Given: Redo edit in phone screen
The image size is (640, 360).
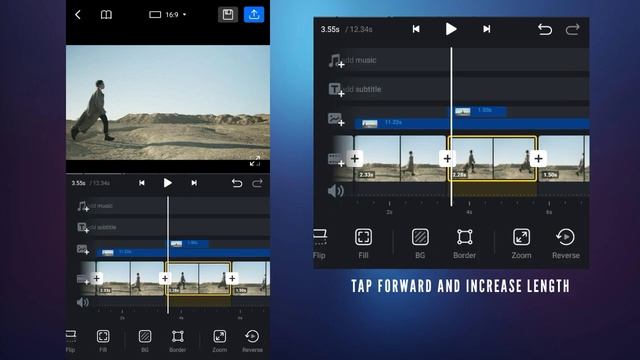Looking at the screenshot, I should click(x=257, y=183).
